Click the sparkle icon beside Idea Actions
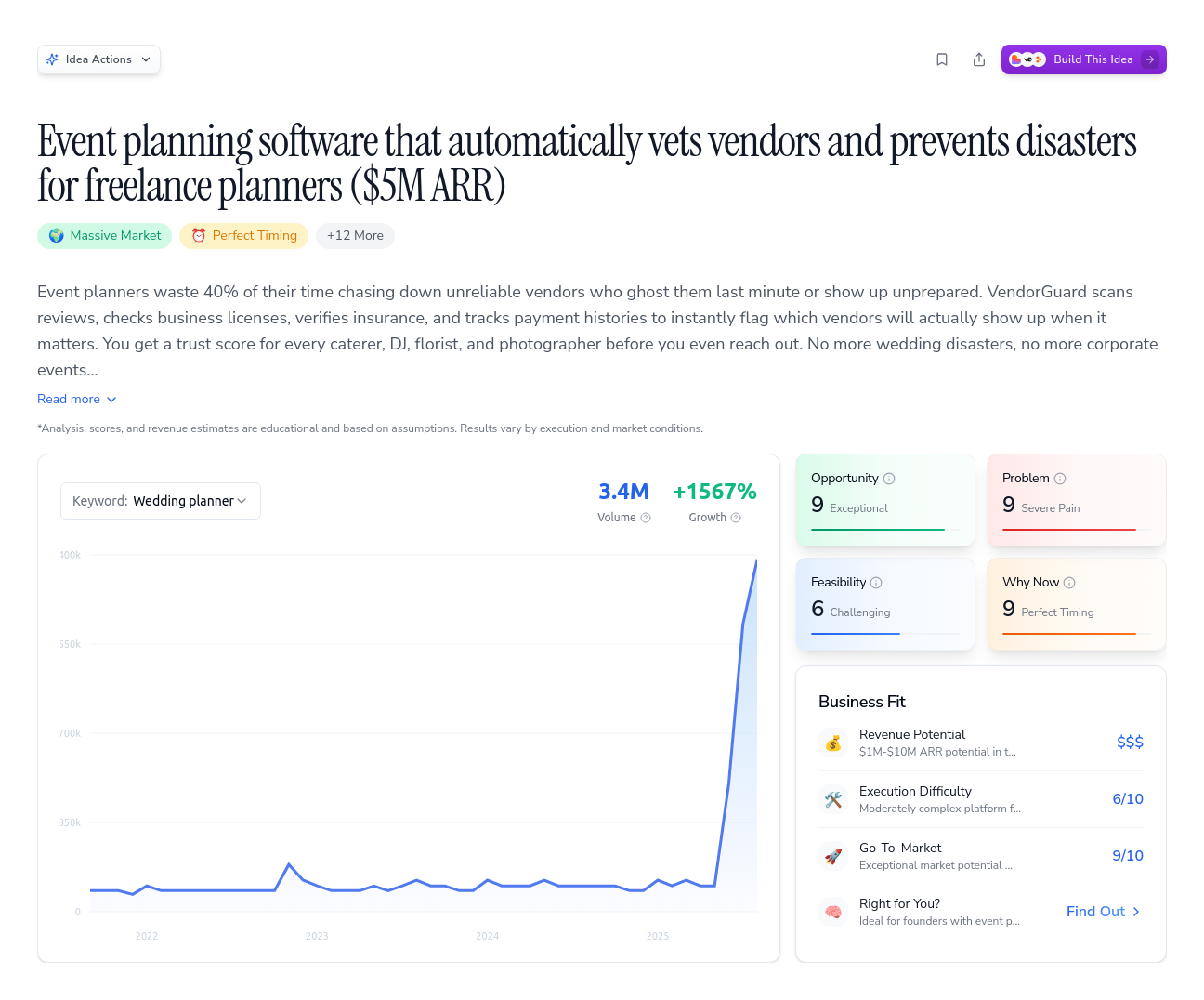The image size is (1204, 1000). (53, 59)
